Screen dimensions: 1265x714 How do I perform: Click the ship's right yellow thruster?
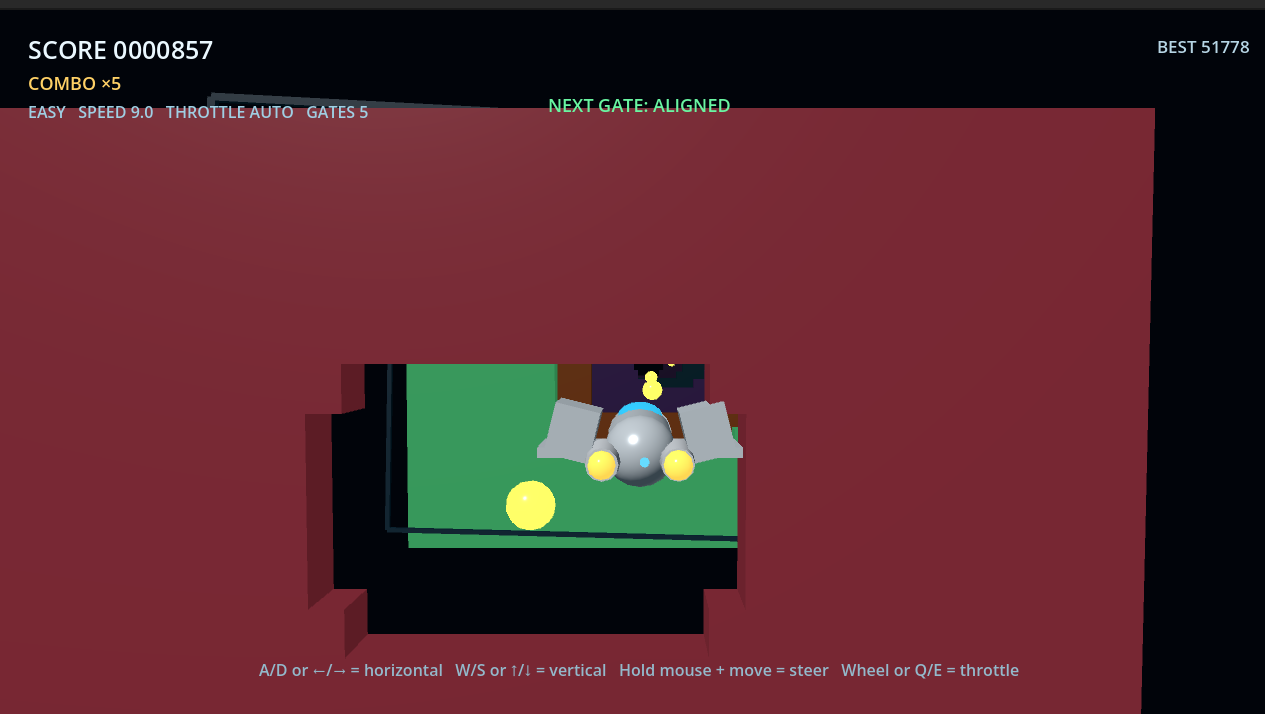click(678, 465)
